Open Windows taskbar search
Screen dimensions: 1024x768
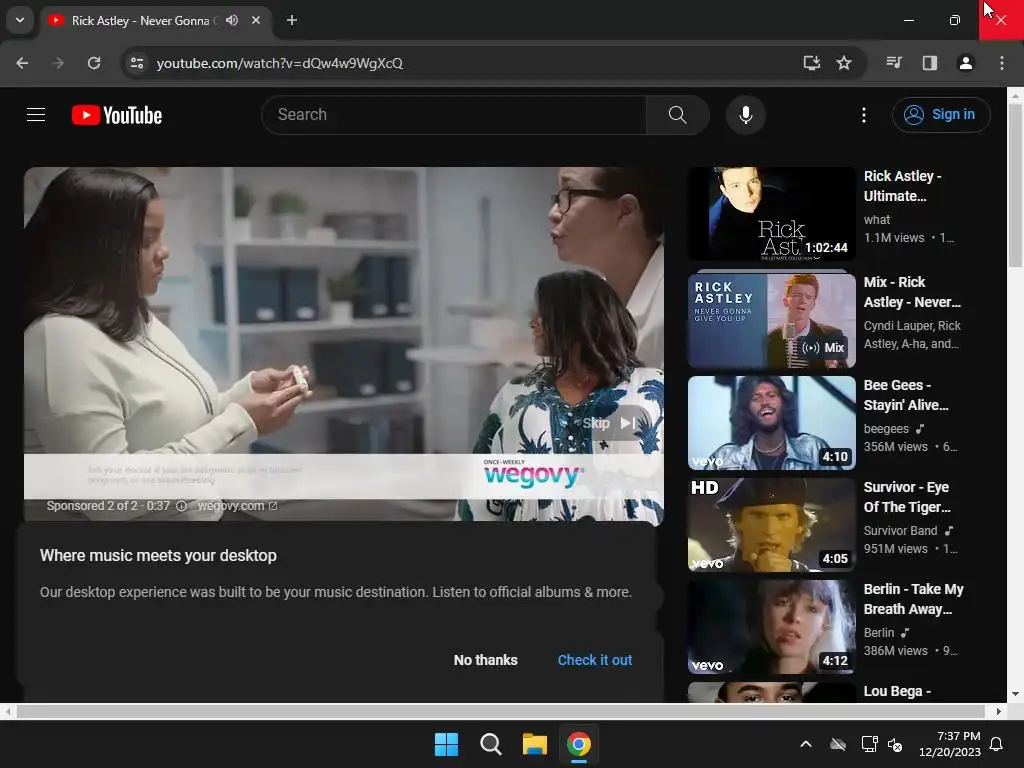click(490, 744)
